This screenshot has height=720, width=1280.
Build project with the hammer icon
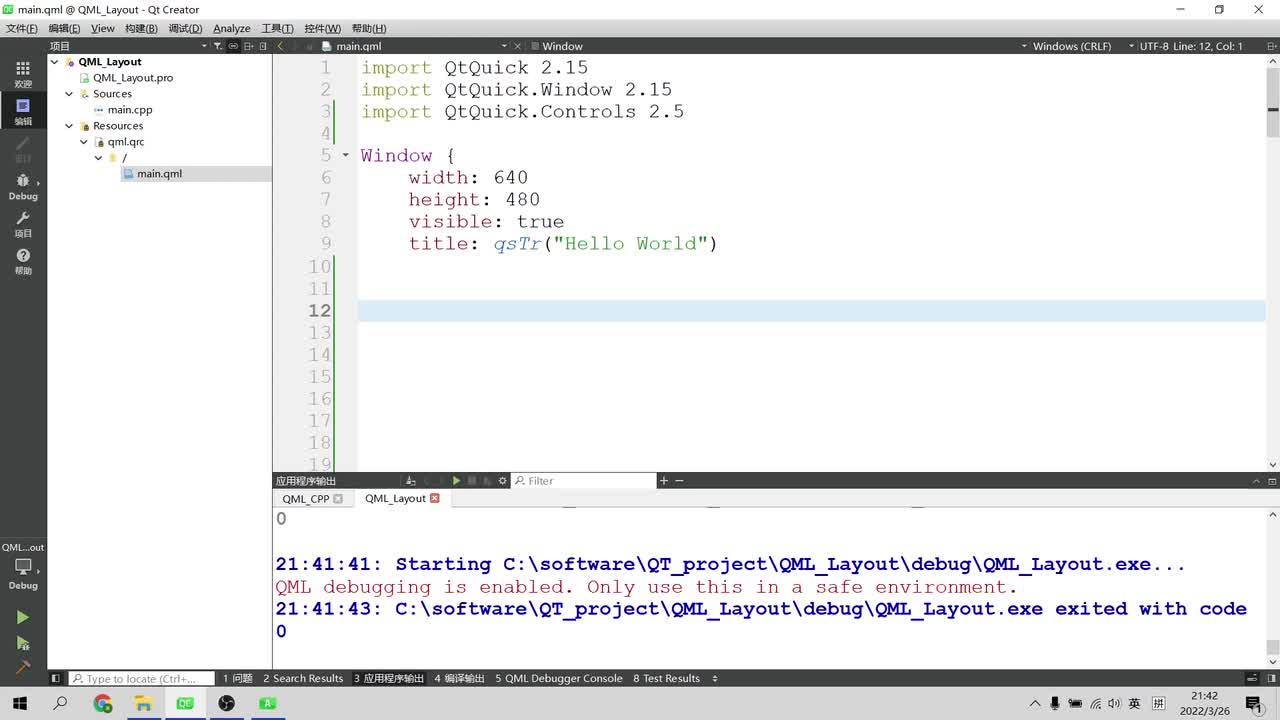coord(23,667)
